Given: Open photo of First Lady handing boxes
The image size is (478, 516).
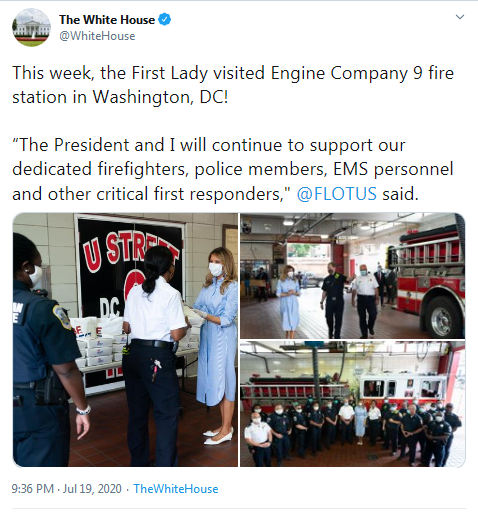Looking at the screenshot, I should [x=125, y=339].
